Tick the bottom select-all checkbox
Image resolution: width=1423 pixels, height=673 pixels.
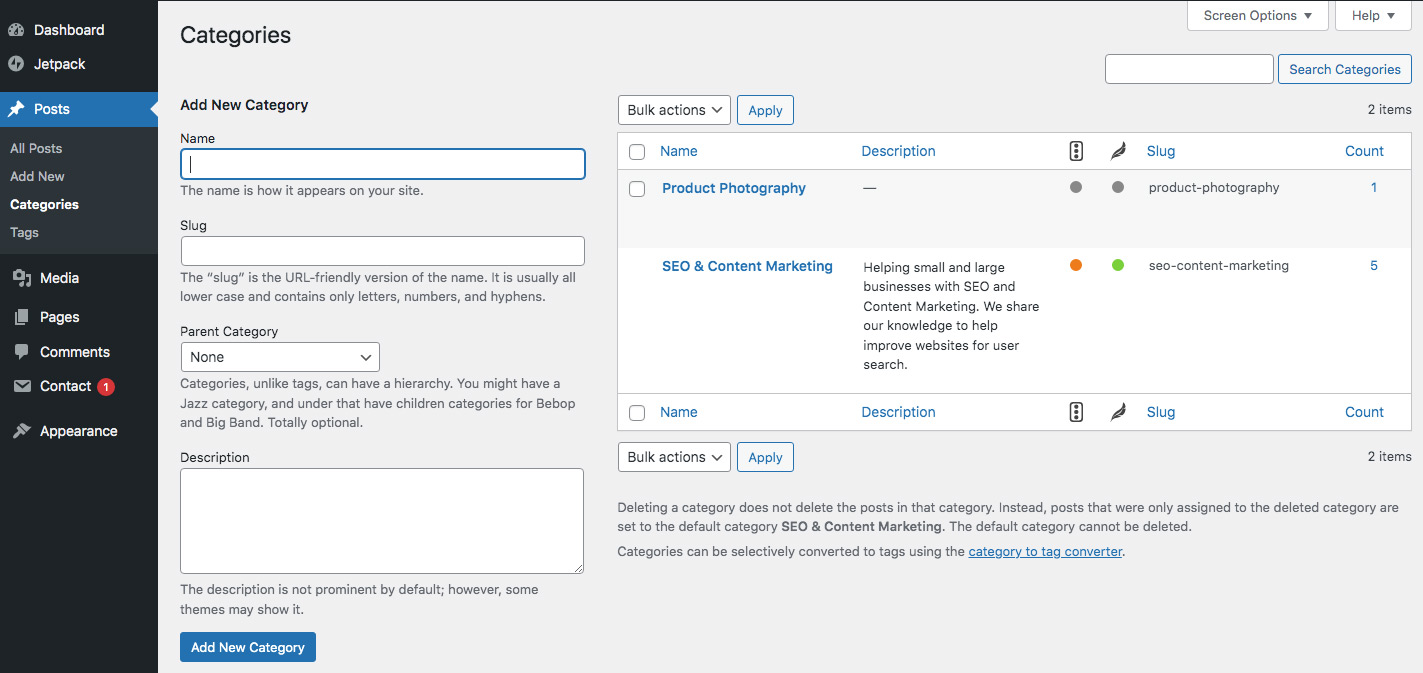click(637, 412)
